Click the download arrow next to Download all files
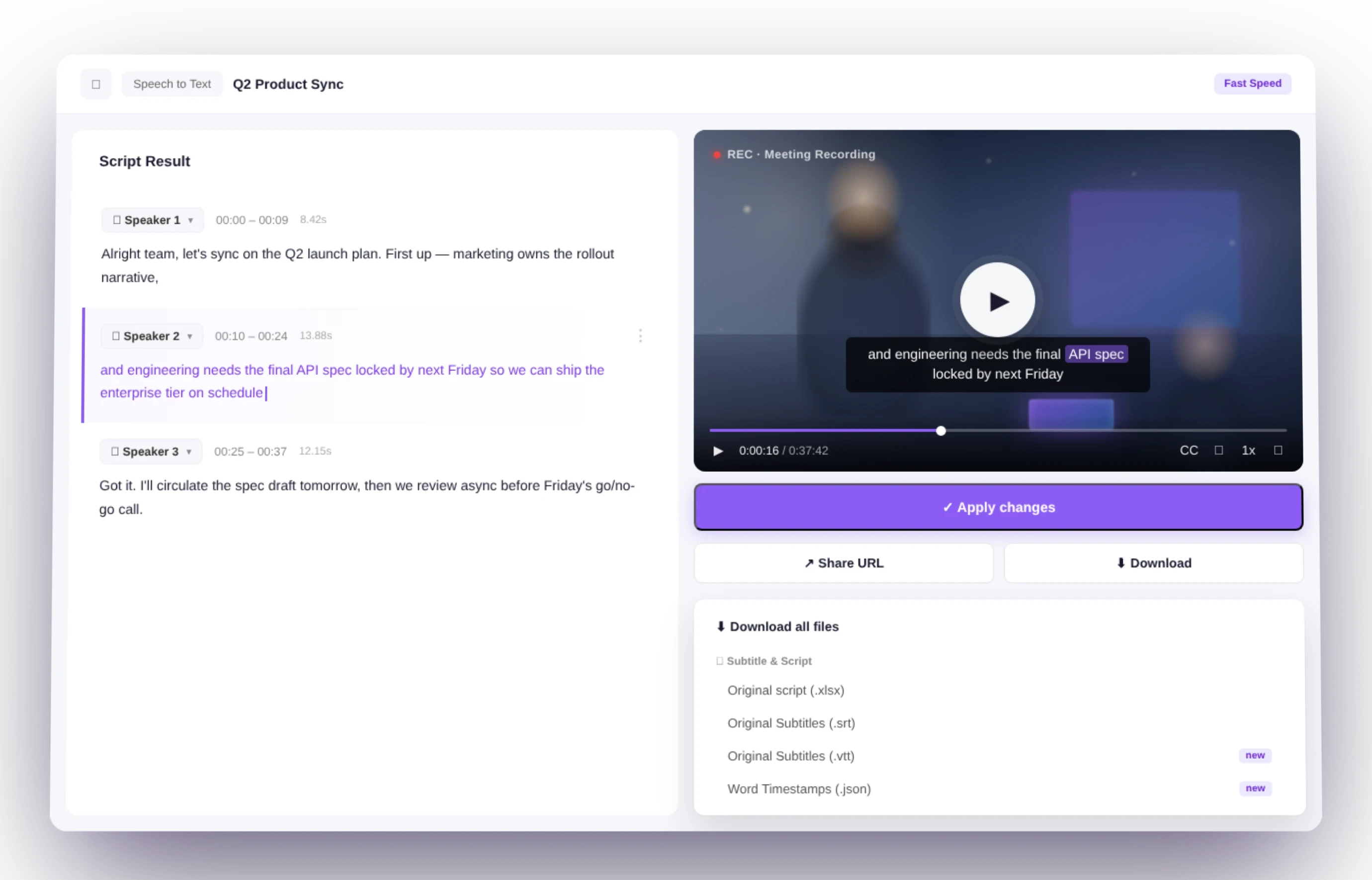The width and height of the screenshot is (1372, 880). point(720,626)
